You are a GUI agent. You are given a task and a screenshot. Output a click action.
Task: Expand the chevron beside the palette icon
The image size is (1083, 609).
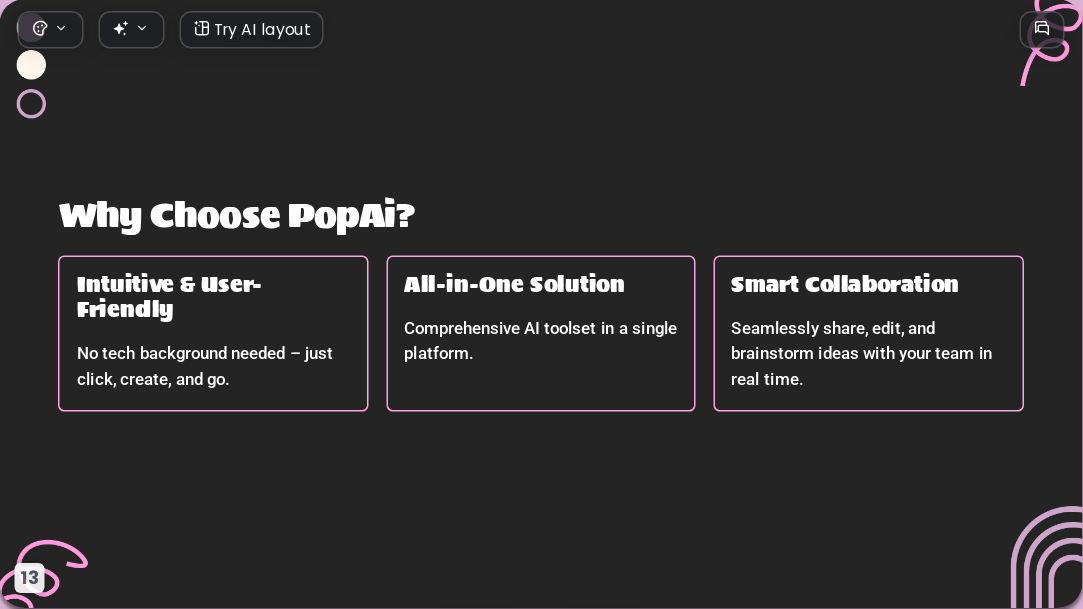point(61,28)
